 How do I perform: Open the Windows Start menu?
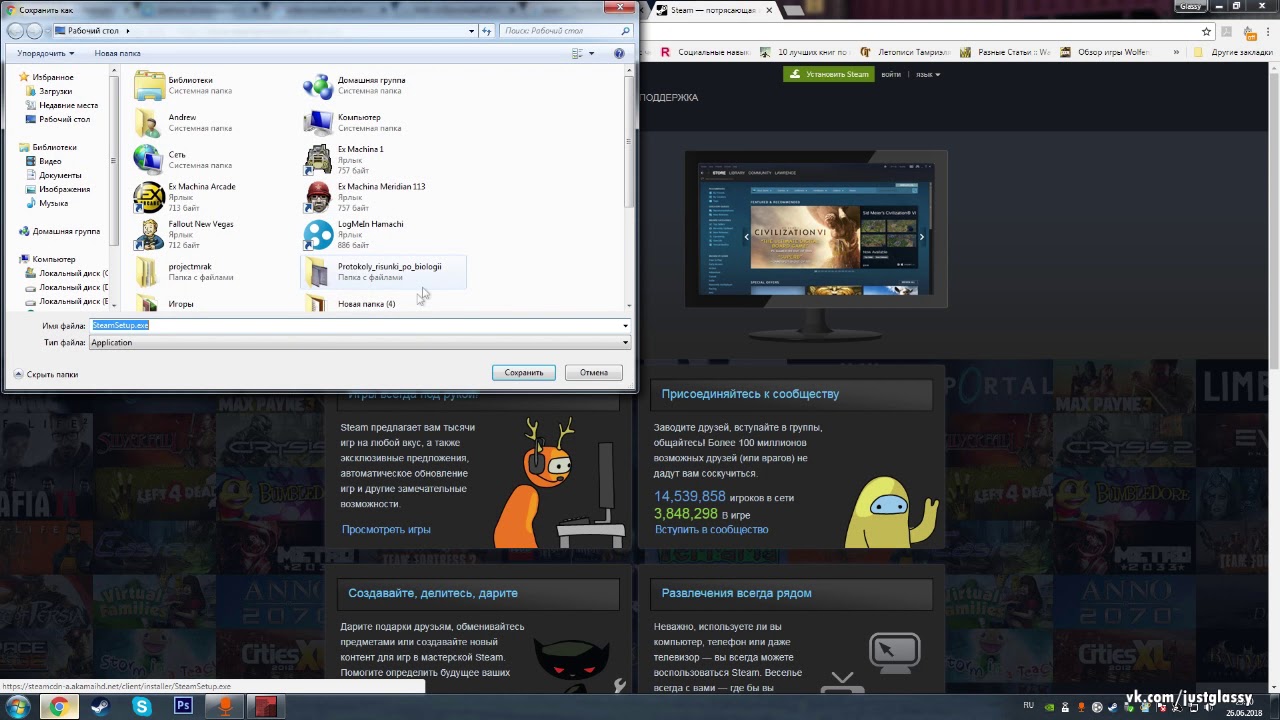[x=17, y=706]
